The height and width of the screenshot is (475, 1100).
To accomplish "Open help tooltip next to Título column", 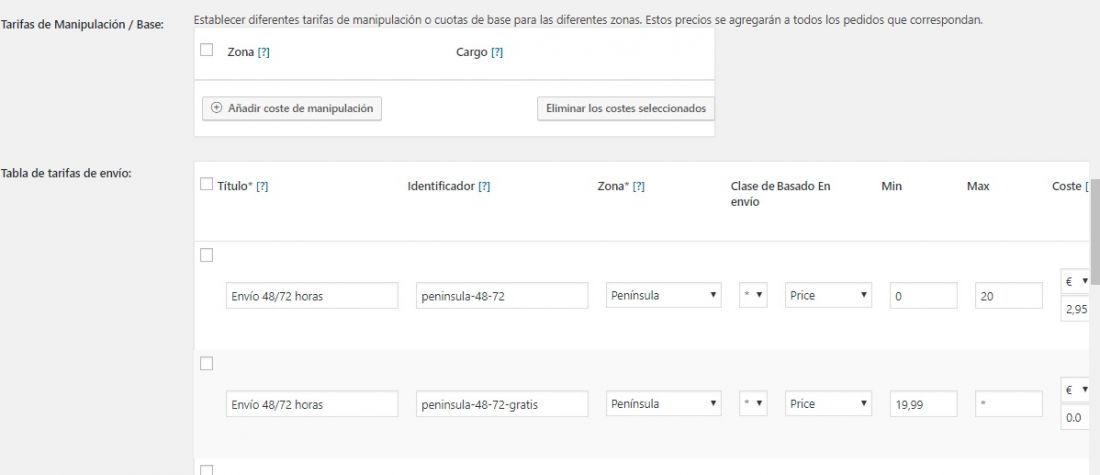I will coord(262,187).
